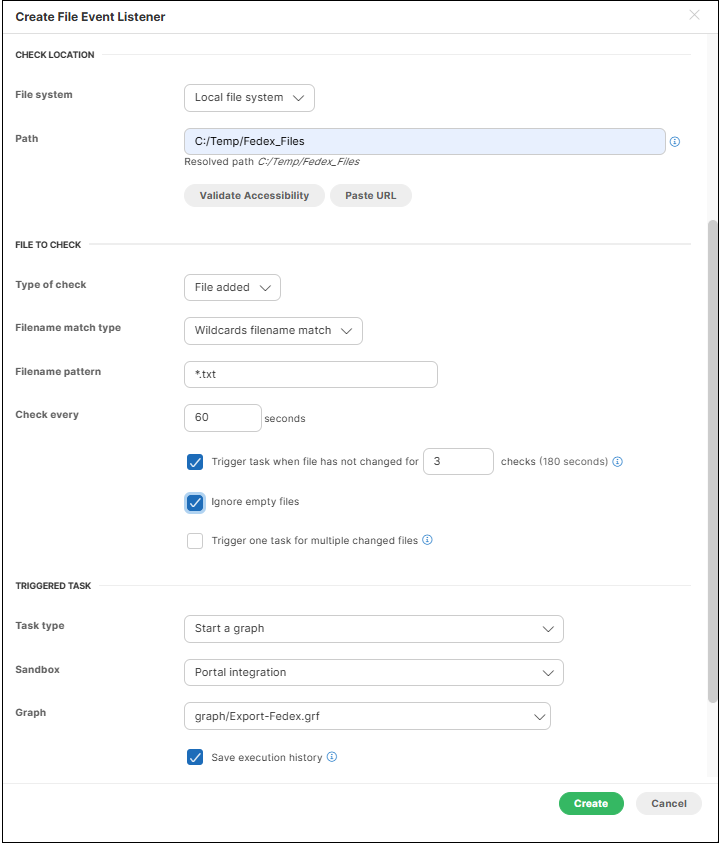The width and height of the screenshot is (719, 843).
Task: Click the Paste URL button
Action: (x=370, y=196)
